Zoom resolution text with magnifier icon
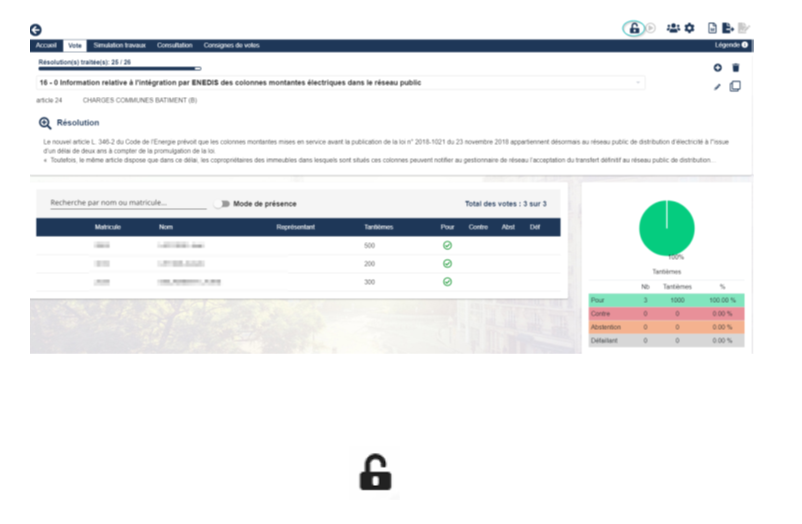 (45, 123)
